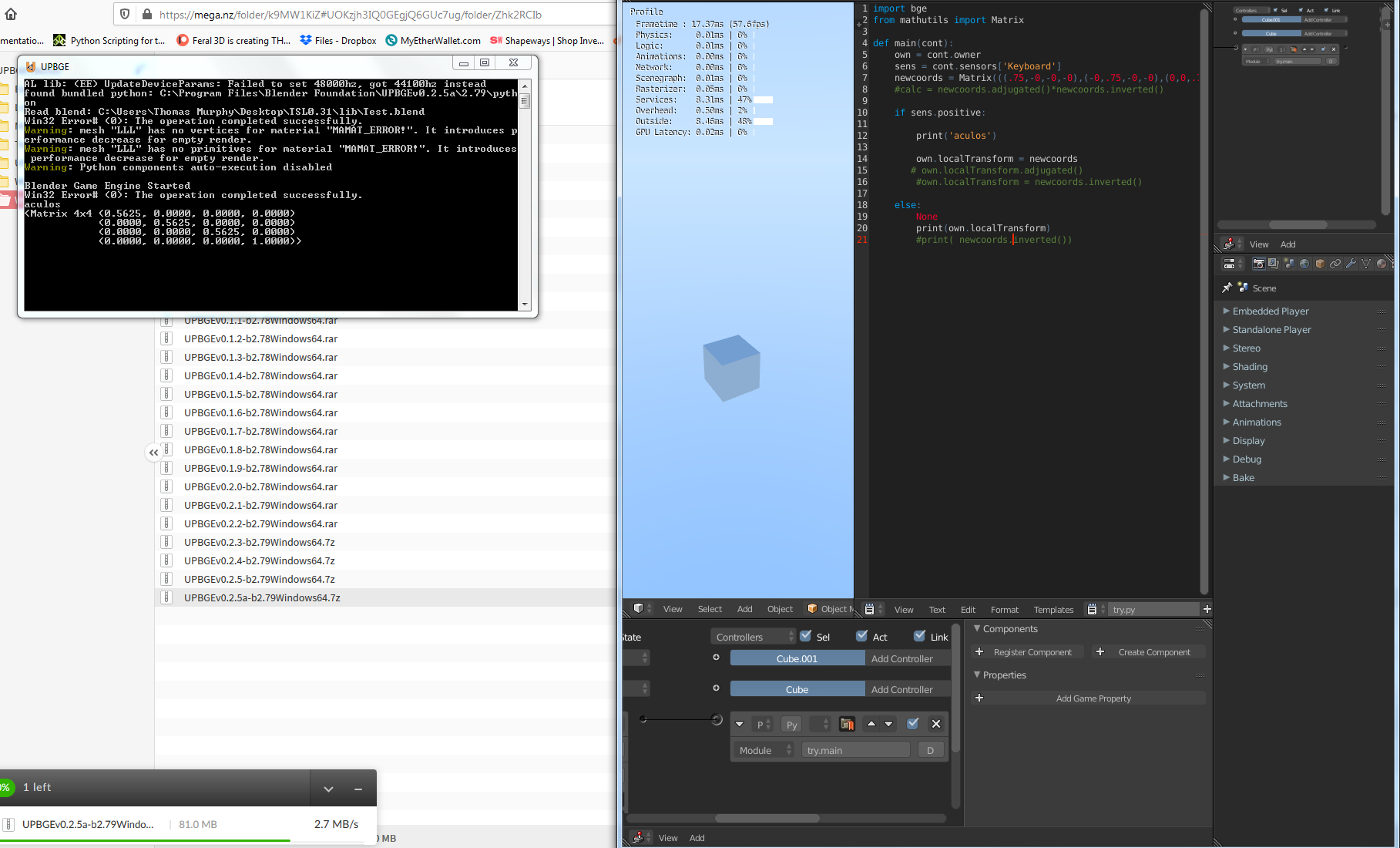Move the Python controller up

tap(871, 724)
